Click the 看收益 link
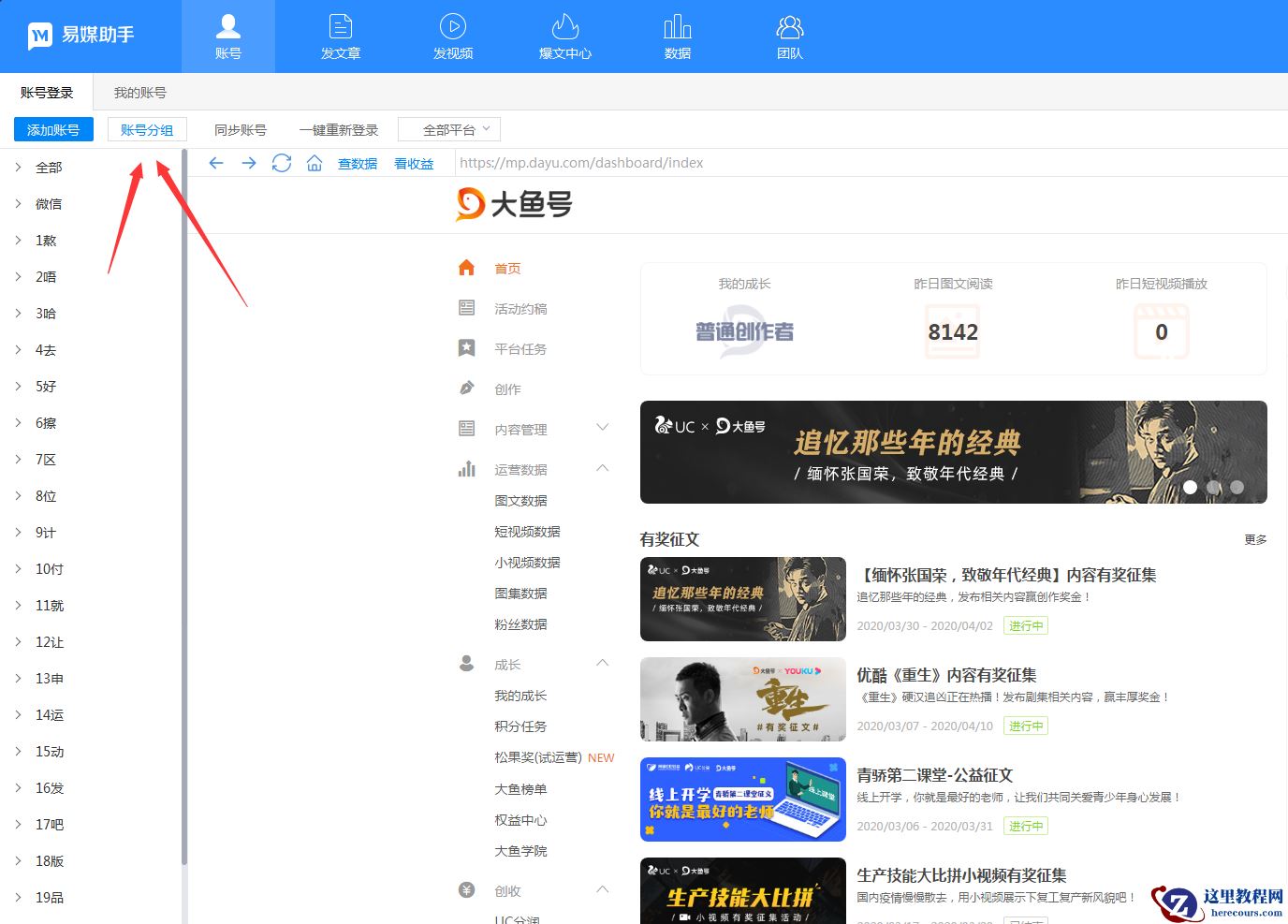1288x924 pixels. click(x=414, y=164)
